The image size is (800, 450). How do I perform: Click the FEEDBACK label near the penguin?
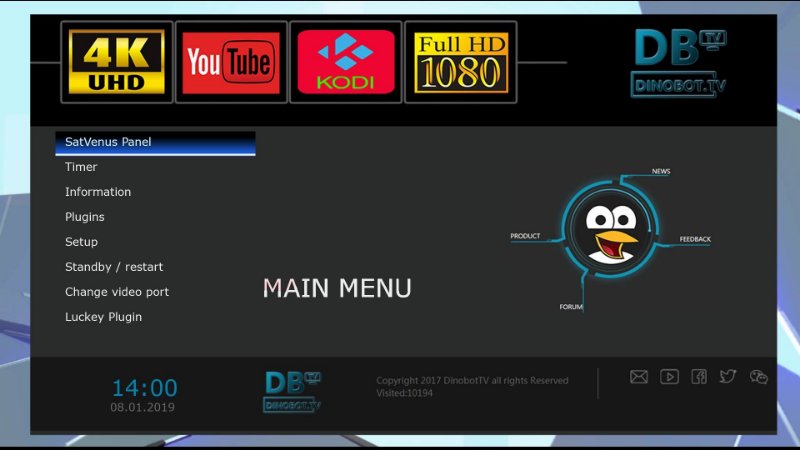coord(695,239)
